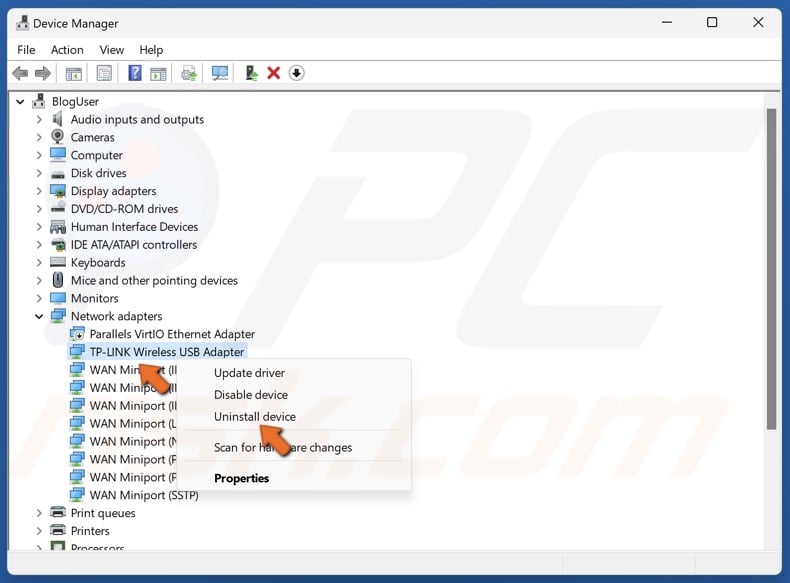This screenshot has height=583, width=790.
Task: Minimize the Device Manager window
Action: point(667,23)
